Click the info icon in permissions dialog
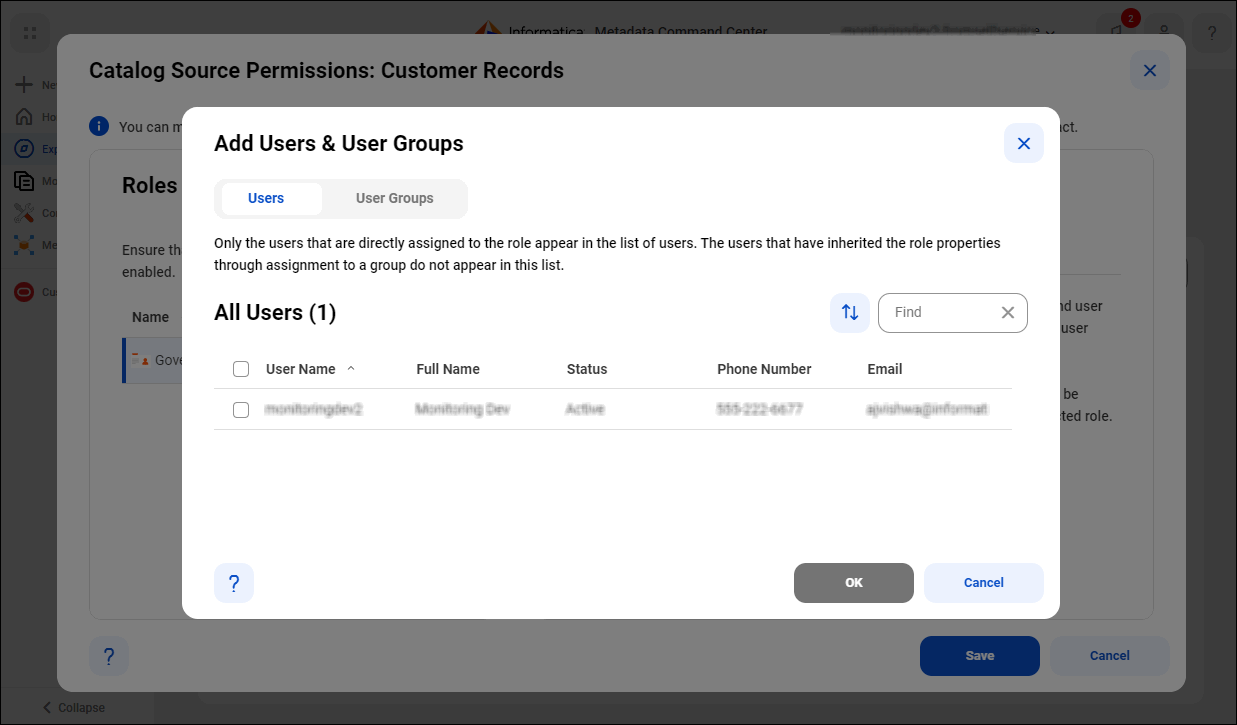Viewport: 1237px width, 725px height. click(x=99, y=126)
